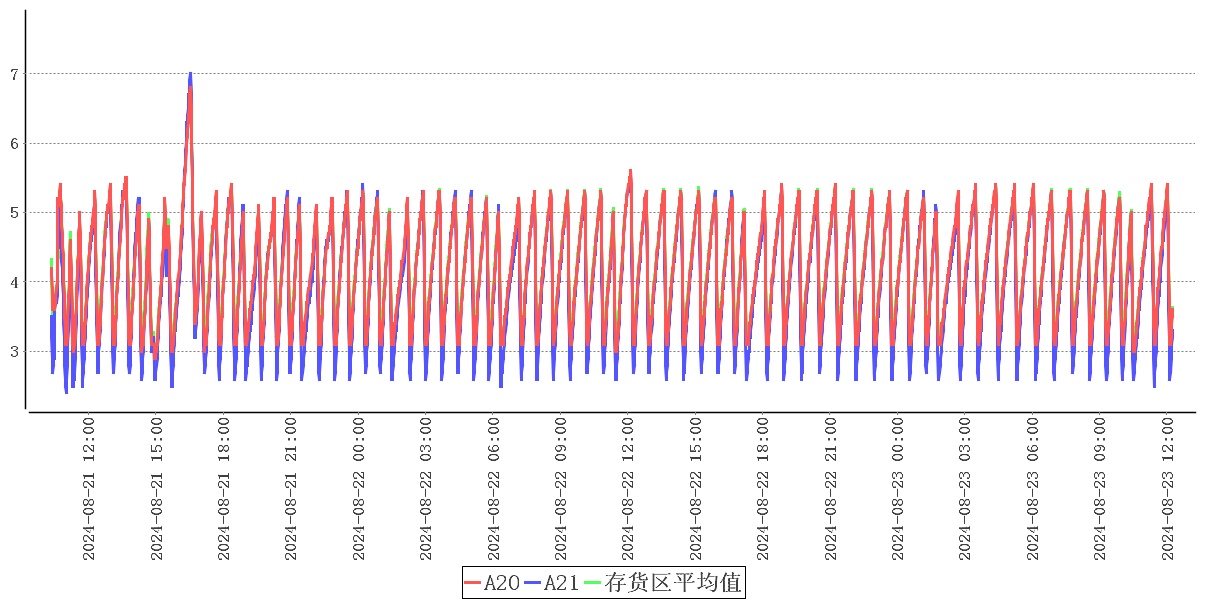Screen dimensions: 1207x600
Task: Click the blue A21 legend color marker
Action: [533, 583]
